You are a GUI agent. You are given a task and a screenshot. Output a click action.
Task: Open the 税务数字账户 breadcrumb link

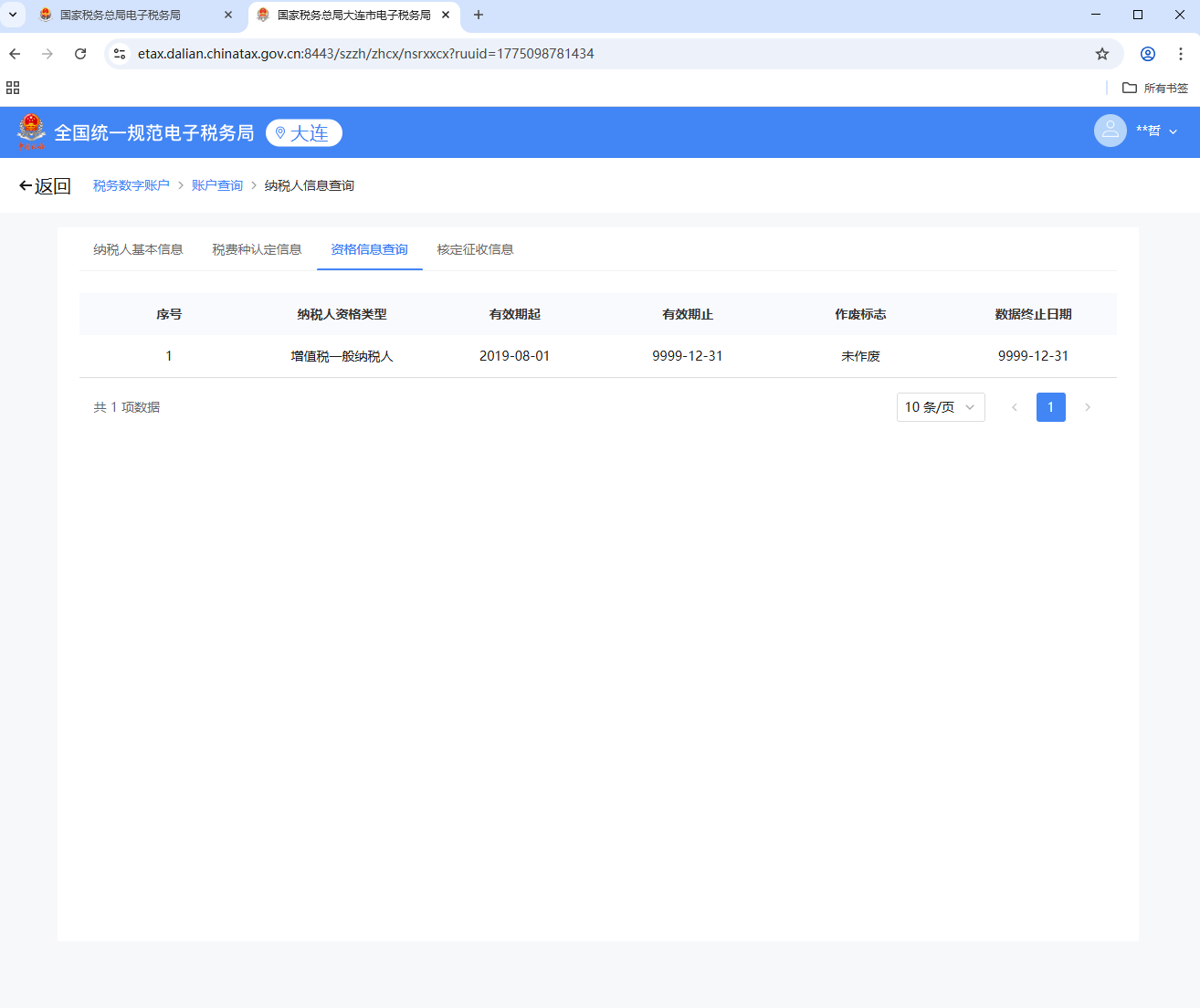click(132, 185)
